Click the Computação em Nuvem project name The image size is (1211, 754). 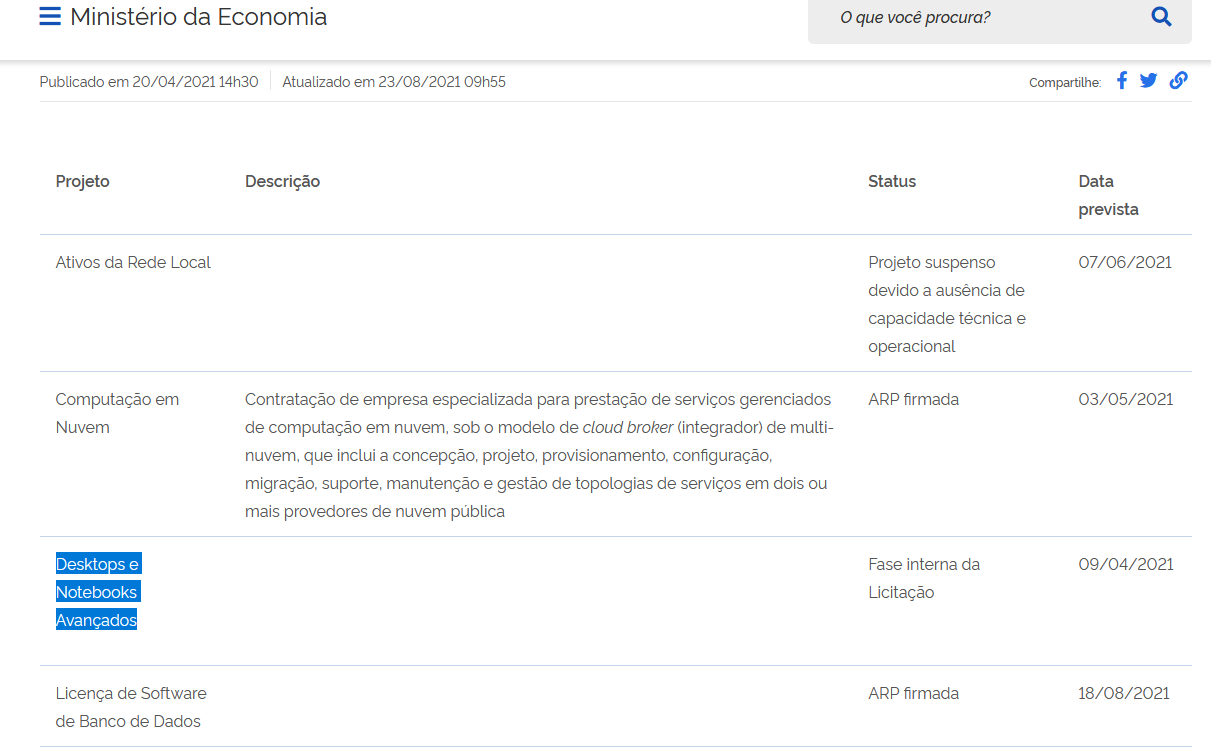pos(117,413)
